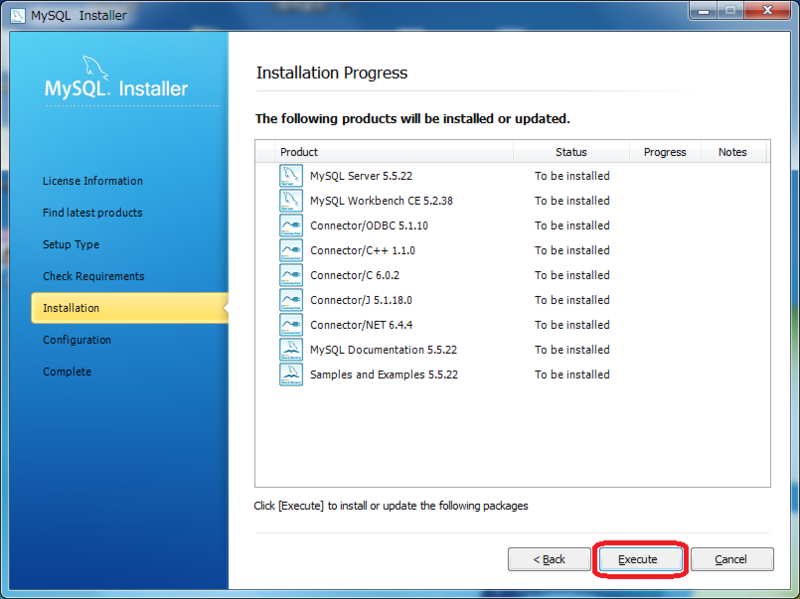Viewport: 800px width, 599px height.
Task: Select the Samples and Examples 5.5.22 text
Action: 384,375
